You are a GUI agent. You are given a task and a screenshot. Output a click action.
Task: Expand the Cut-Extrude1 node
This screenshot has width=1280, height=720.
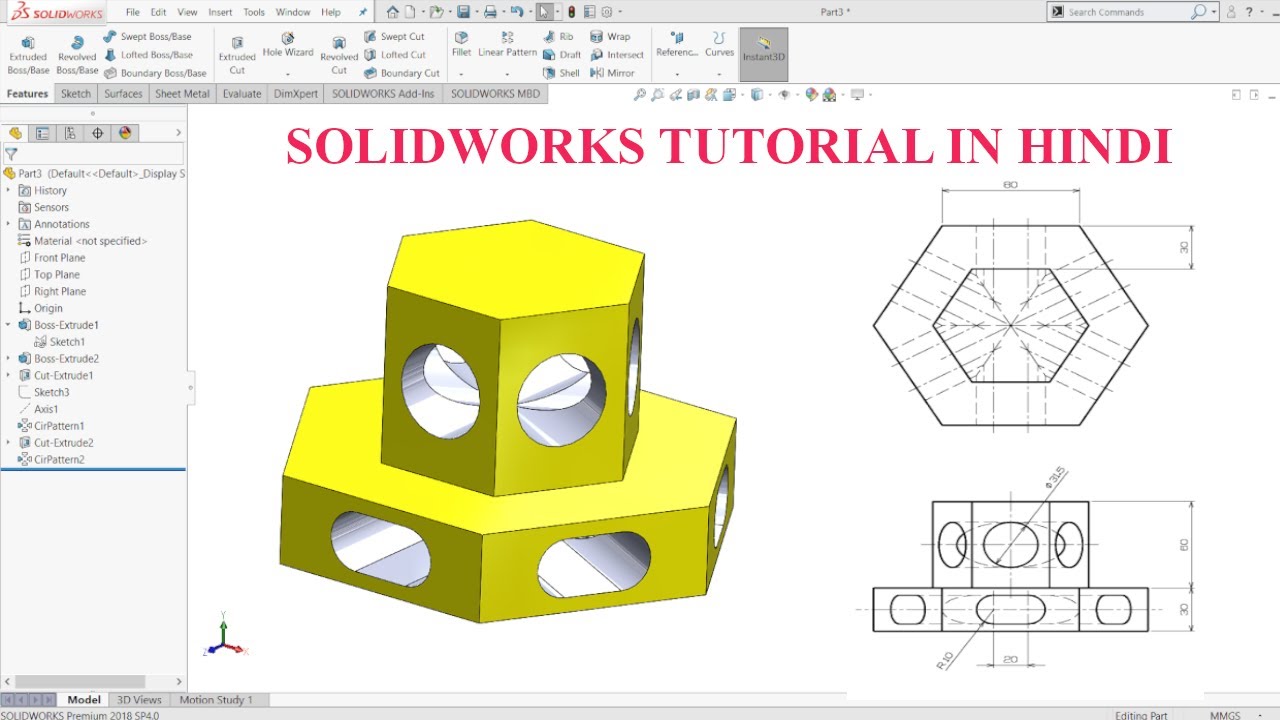9,375
